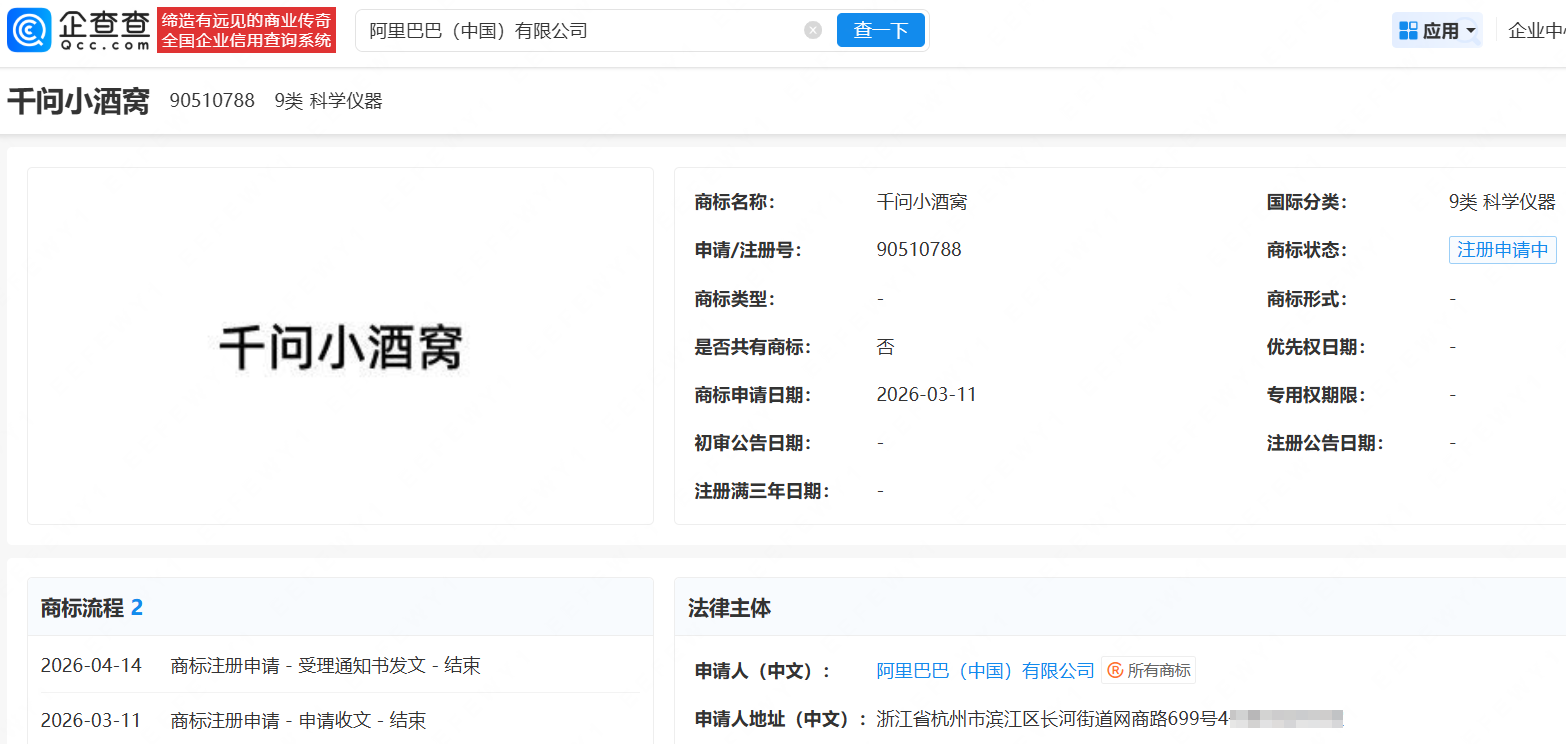The width and height of the screenshot is (1566, 744).
Task: Expand the 应用 dropdown arrow
Action: coord(1471,31)
